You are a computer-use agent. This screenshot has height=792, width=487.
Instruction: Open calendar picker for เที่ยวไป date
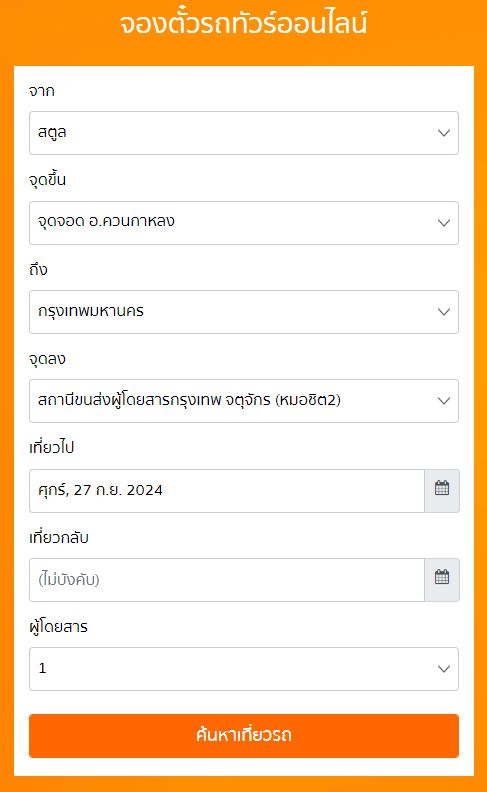442,490
